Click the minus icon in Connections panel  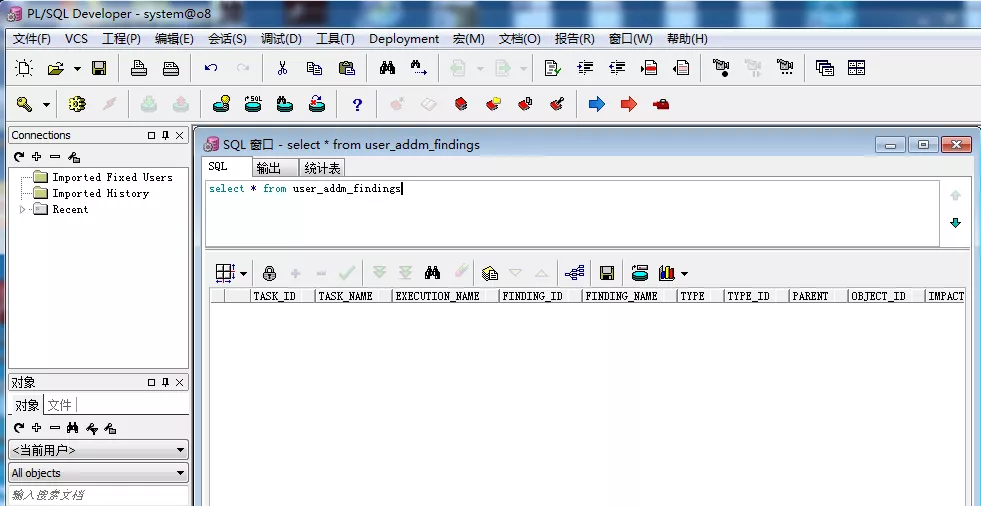[x=55, y=157]
